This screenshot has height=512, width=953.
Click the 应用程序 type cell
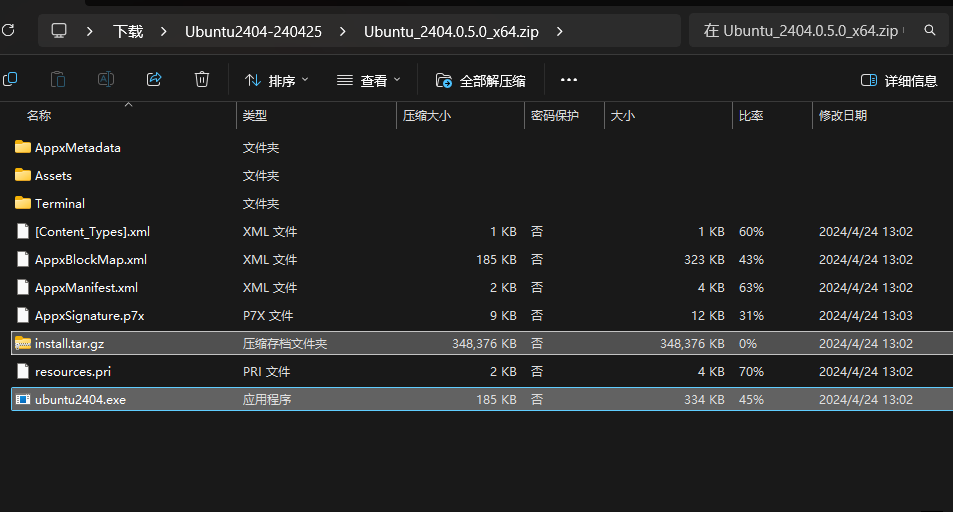[x=267, y=400]
